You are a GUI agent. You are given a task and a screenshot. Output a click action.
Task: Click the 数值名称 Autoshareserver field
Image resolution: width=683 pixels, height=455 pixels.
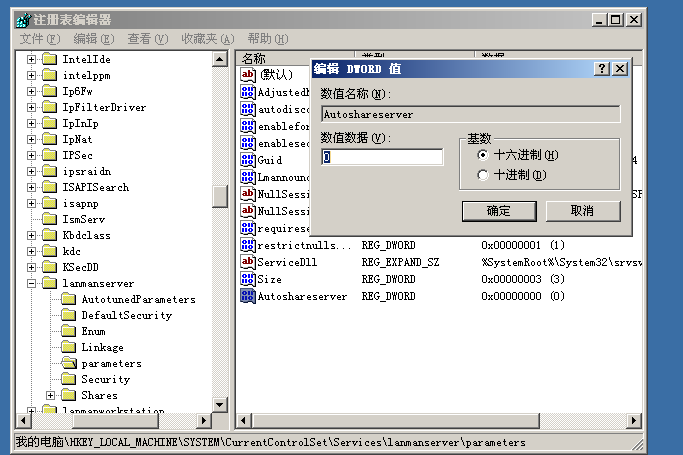[470, 115]
